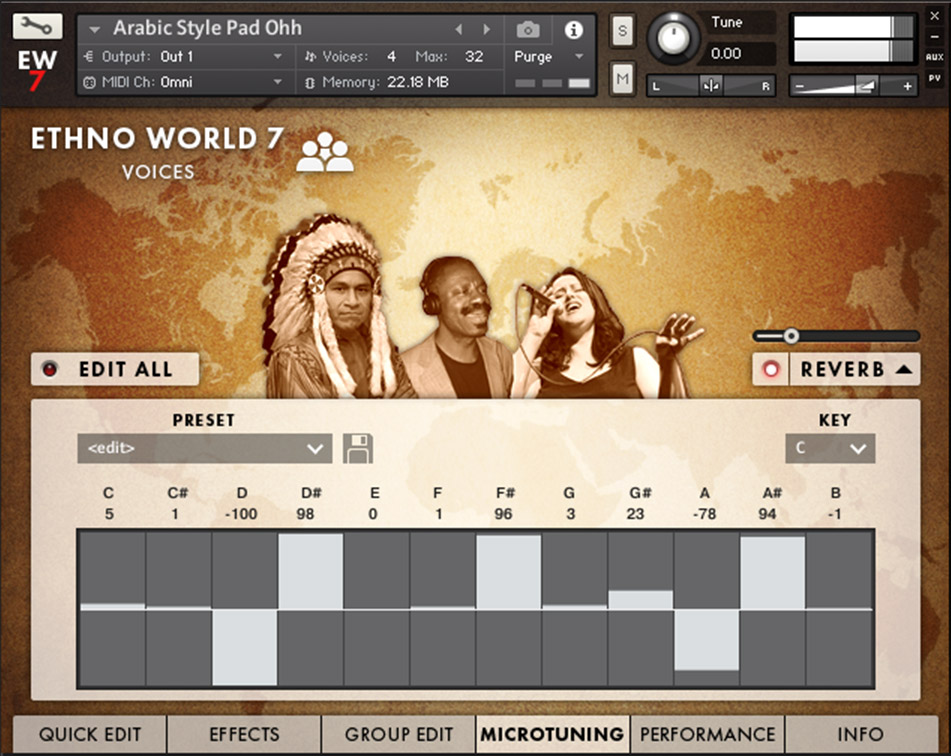Click the volume minus icon
The height and width of the screenshot is (756, 951).
click(x=799, y=87)
